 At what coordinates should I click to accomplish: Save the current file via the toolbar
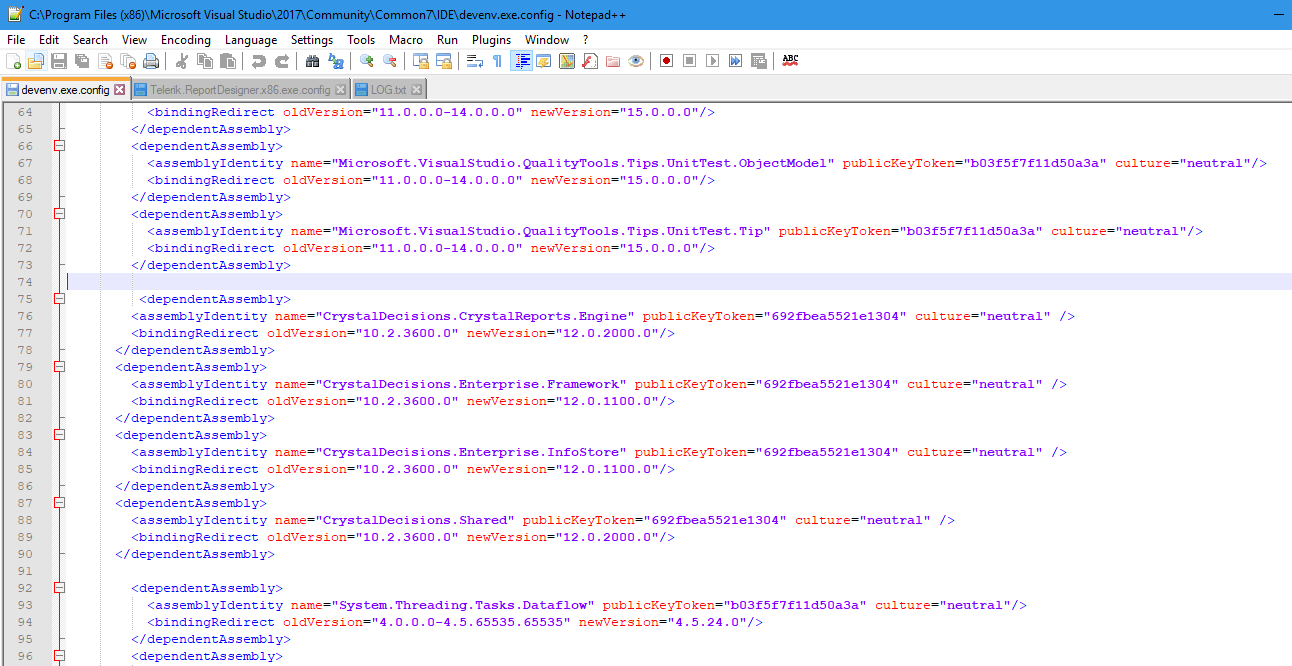pos(59,61)
